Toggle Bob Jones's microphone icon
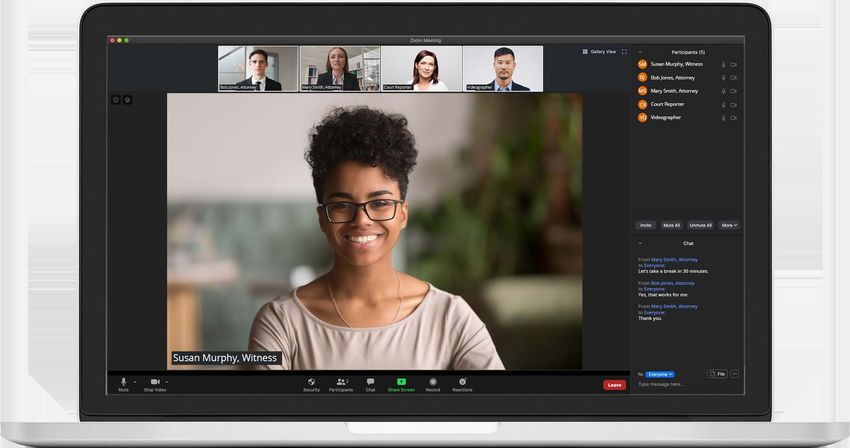This screenshot has width=850, height=448. [723, 78]
